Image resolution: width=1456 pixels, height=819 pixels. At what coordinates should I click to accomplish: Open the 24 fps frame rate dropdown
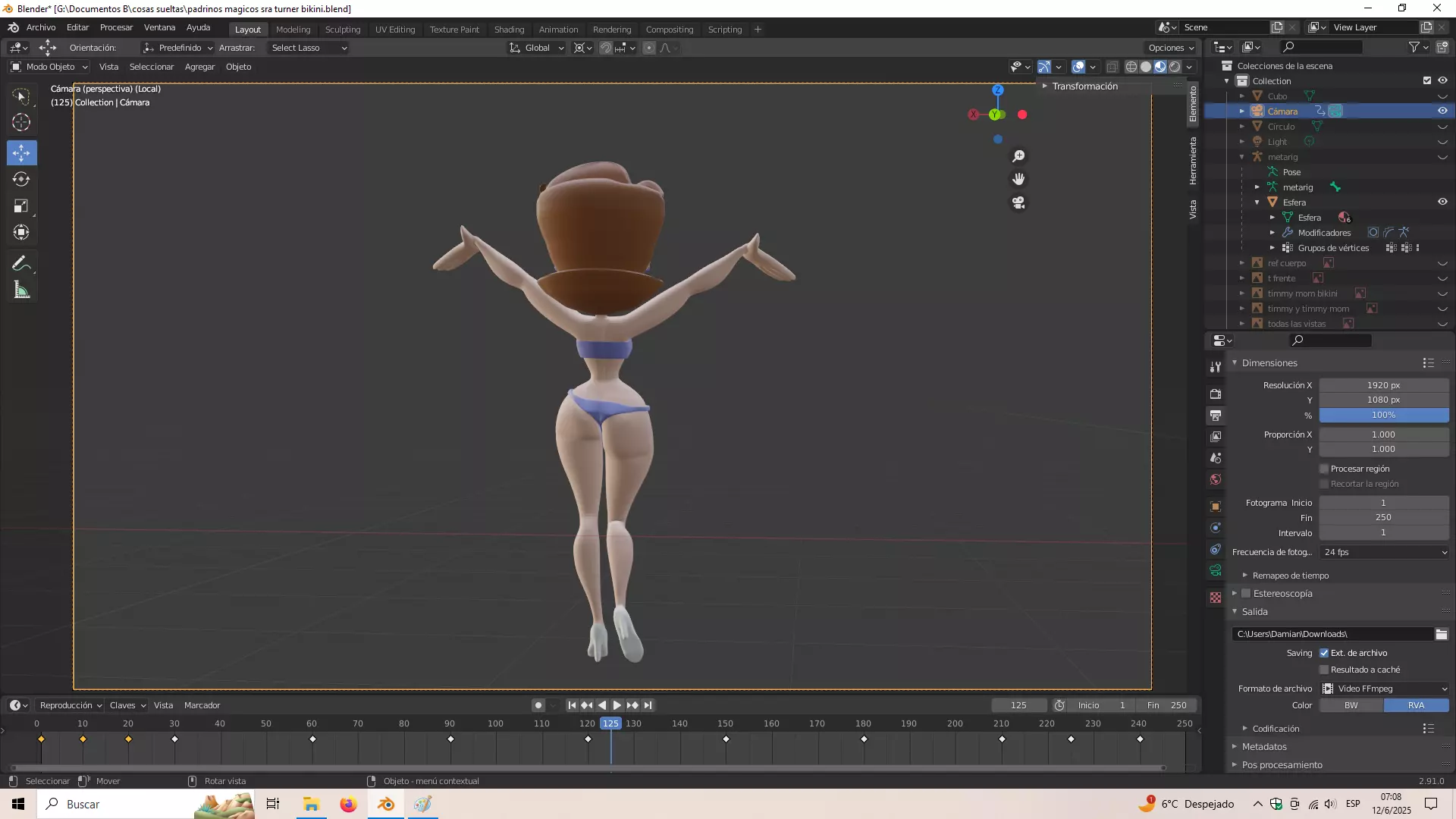click(1384, 552)
